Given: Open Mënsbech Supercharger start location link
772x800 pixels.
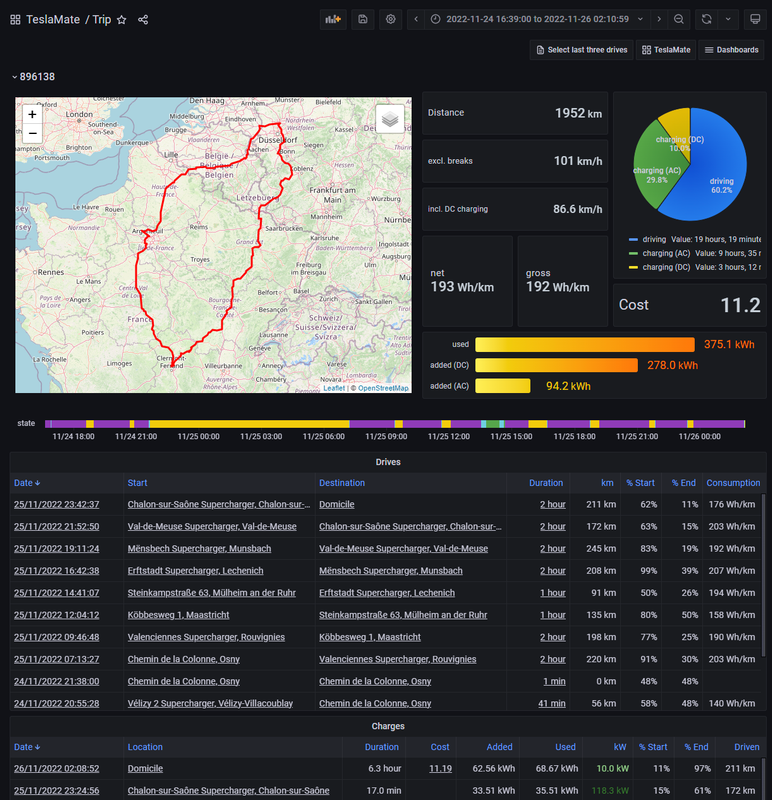Looking at the screenshot, I should tap(199, 548).
